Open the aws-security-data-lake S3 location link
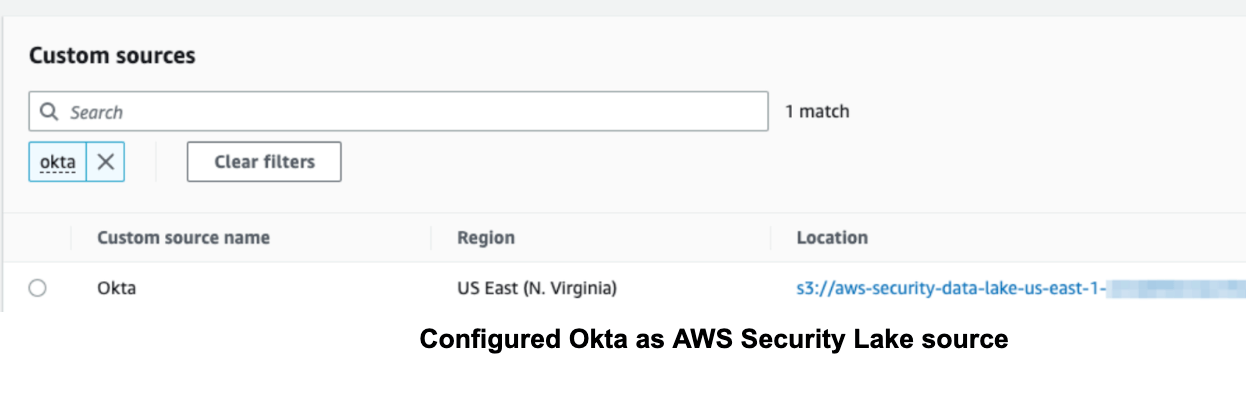Image resolution: width=1255 pixels, height=406 pixels. (x=950, y=289)
